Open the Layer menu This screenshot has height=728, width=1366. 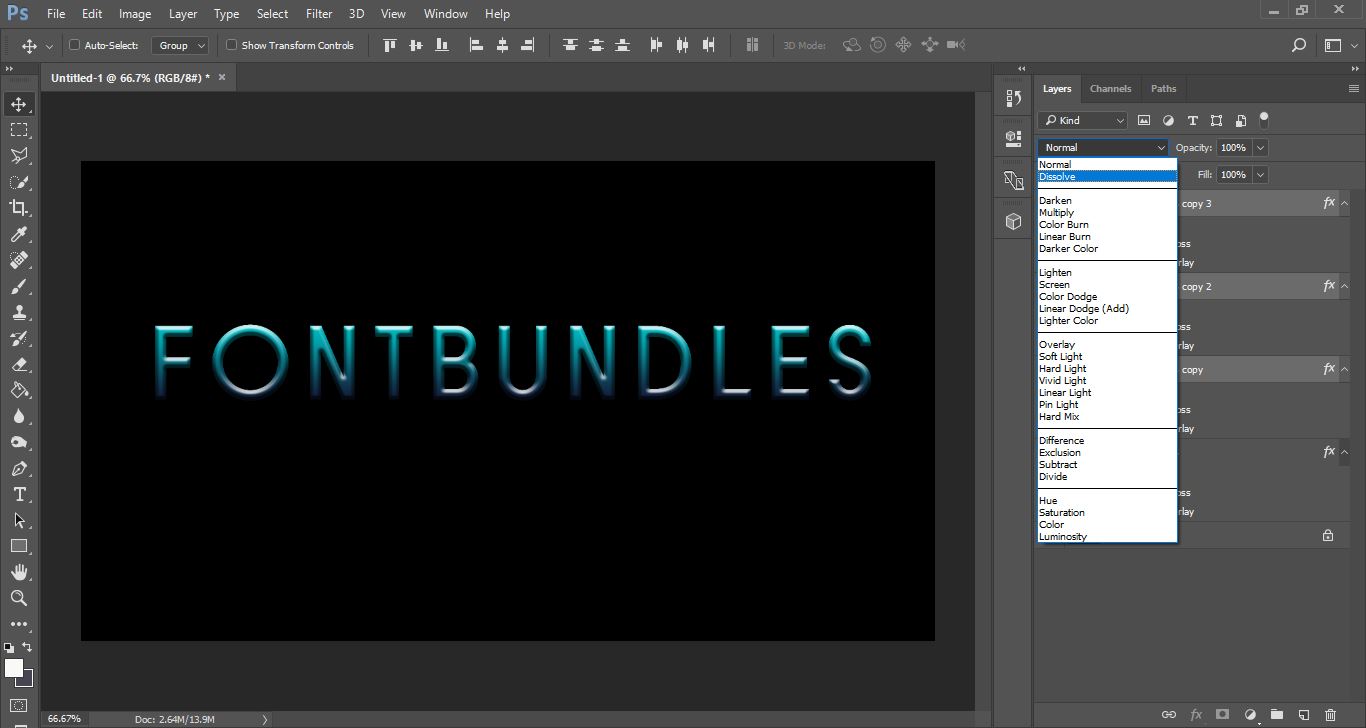point(183,14)
